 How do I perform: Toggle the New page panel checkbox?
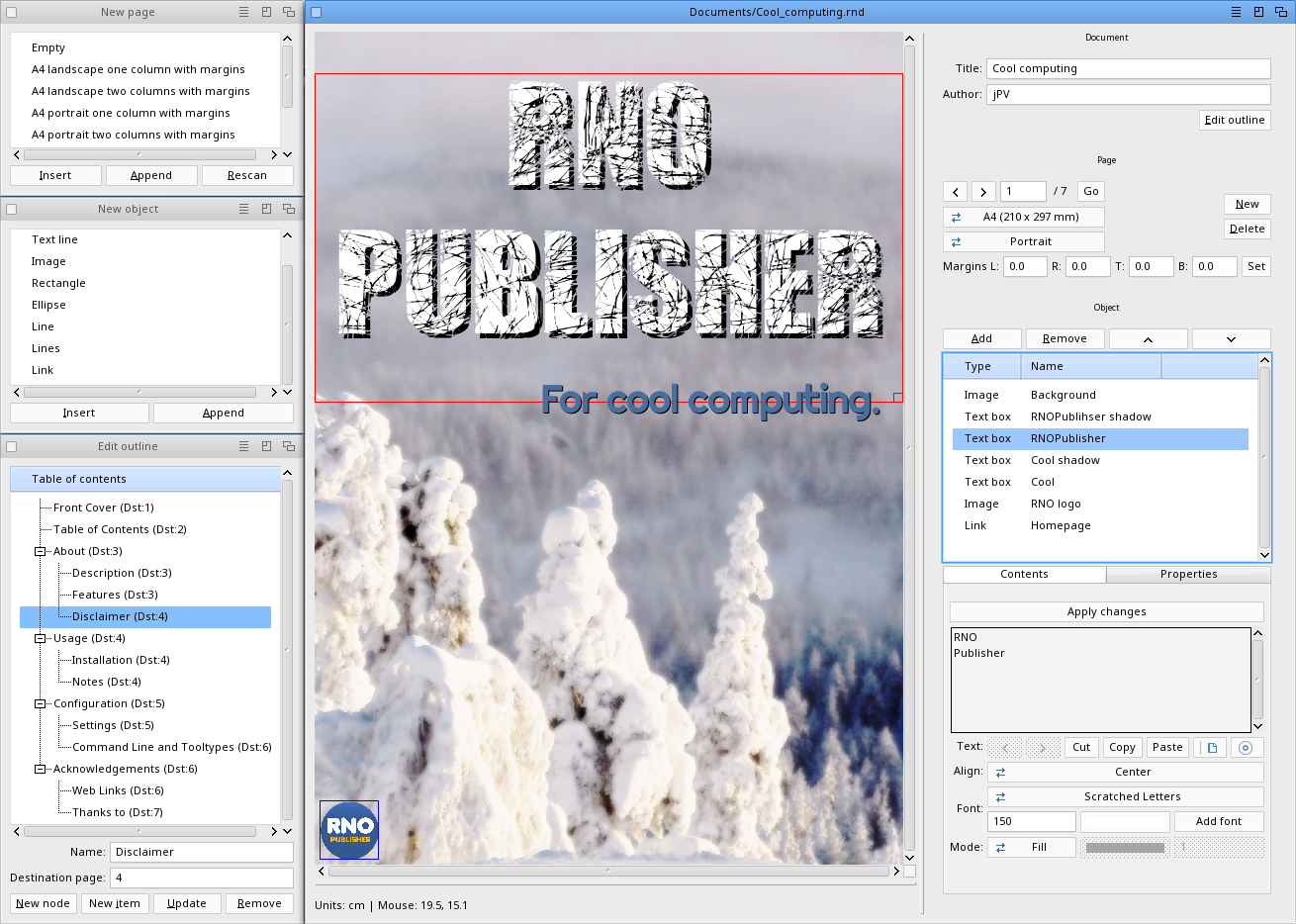[12, 13]
